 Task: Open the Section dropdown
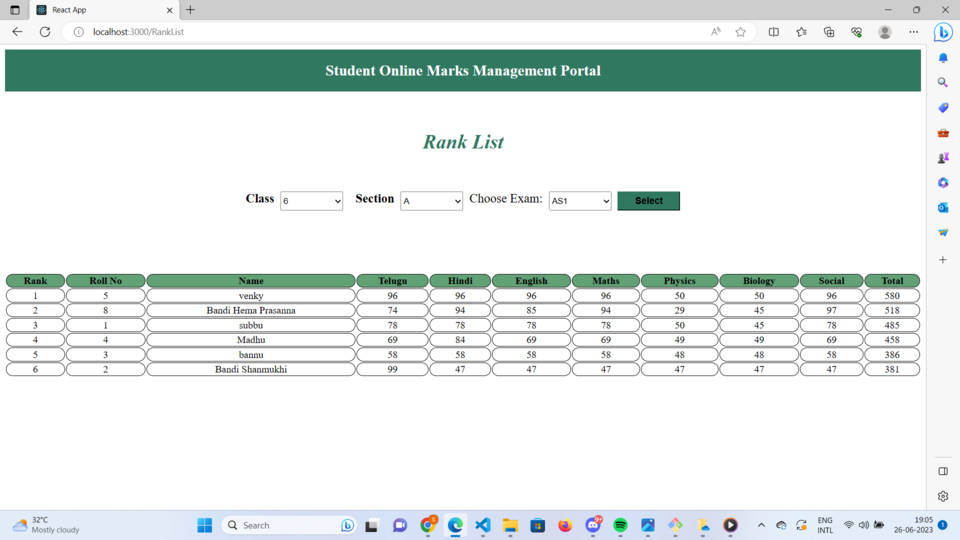tap(431, 201)
